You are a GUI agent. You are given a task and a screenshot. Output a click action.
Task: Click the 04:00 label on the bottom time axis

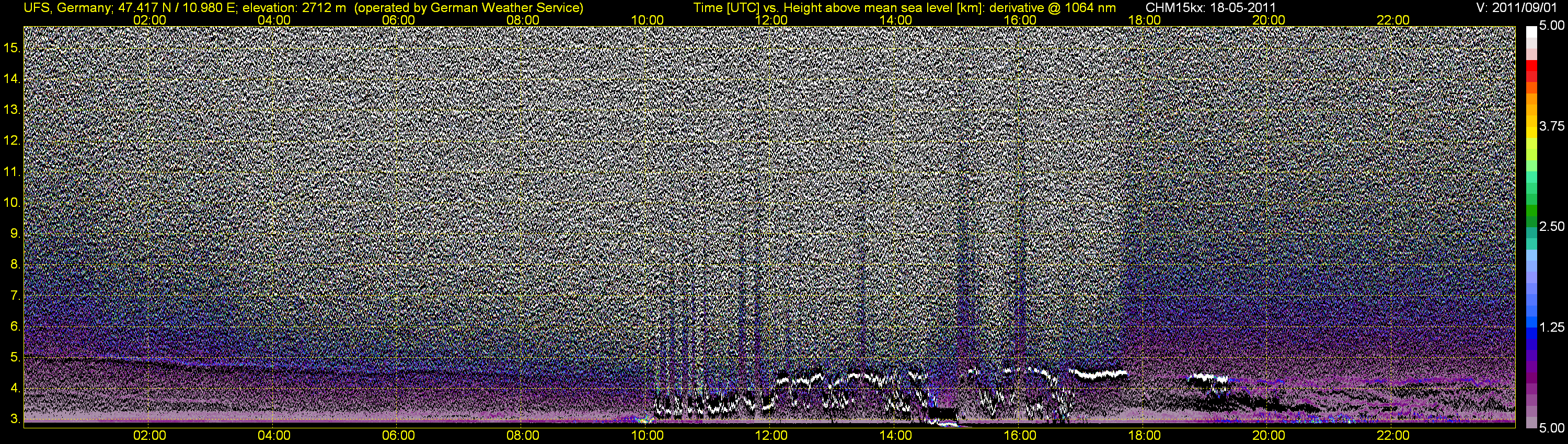click(x=274, y=436)
